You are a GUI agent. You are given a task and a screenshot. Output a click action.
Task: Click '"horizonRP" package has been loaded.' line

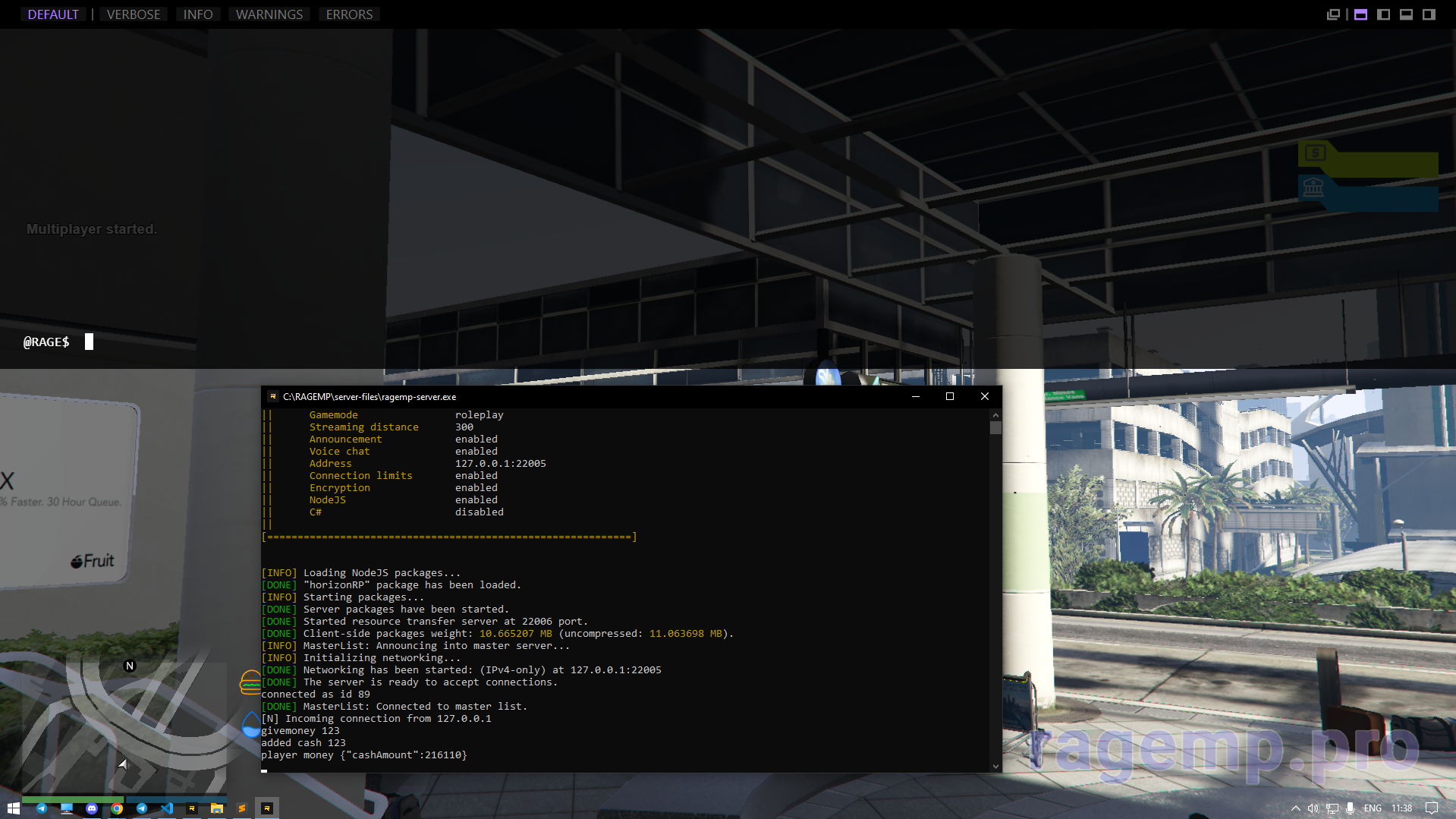412,585
